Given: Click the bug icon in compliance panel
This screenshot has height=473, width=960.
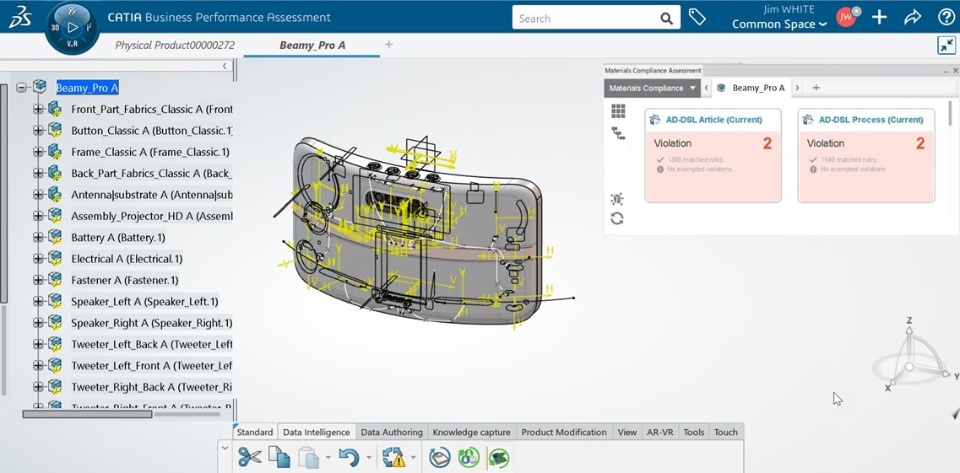Looking at the screenshot, I should [617, 199].
